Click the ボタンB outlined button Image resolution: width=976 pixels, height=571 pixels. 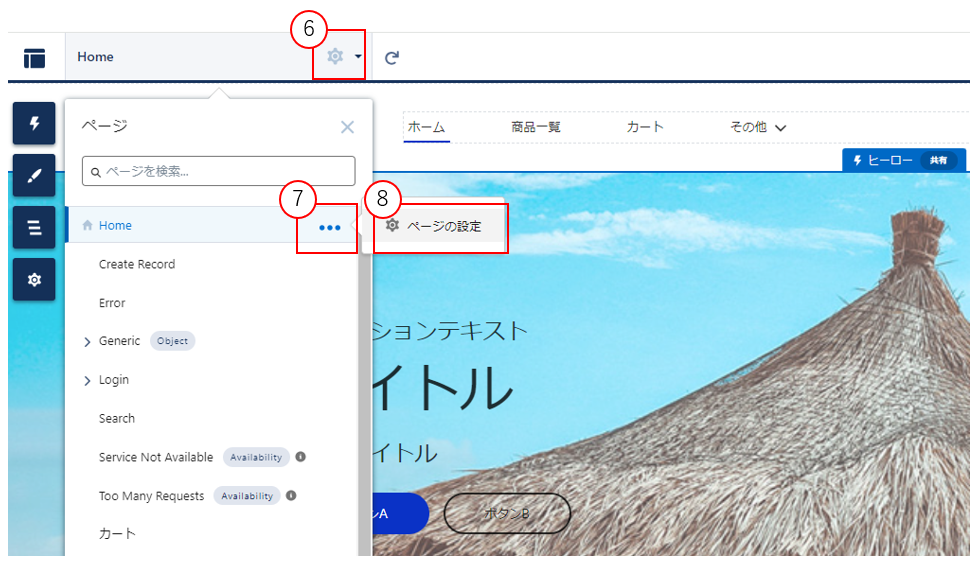[x=507, y=514]
